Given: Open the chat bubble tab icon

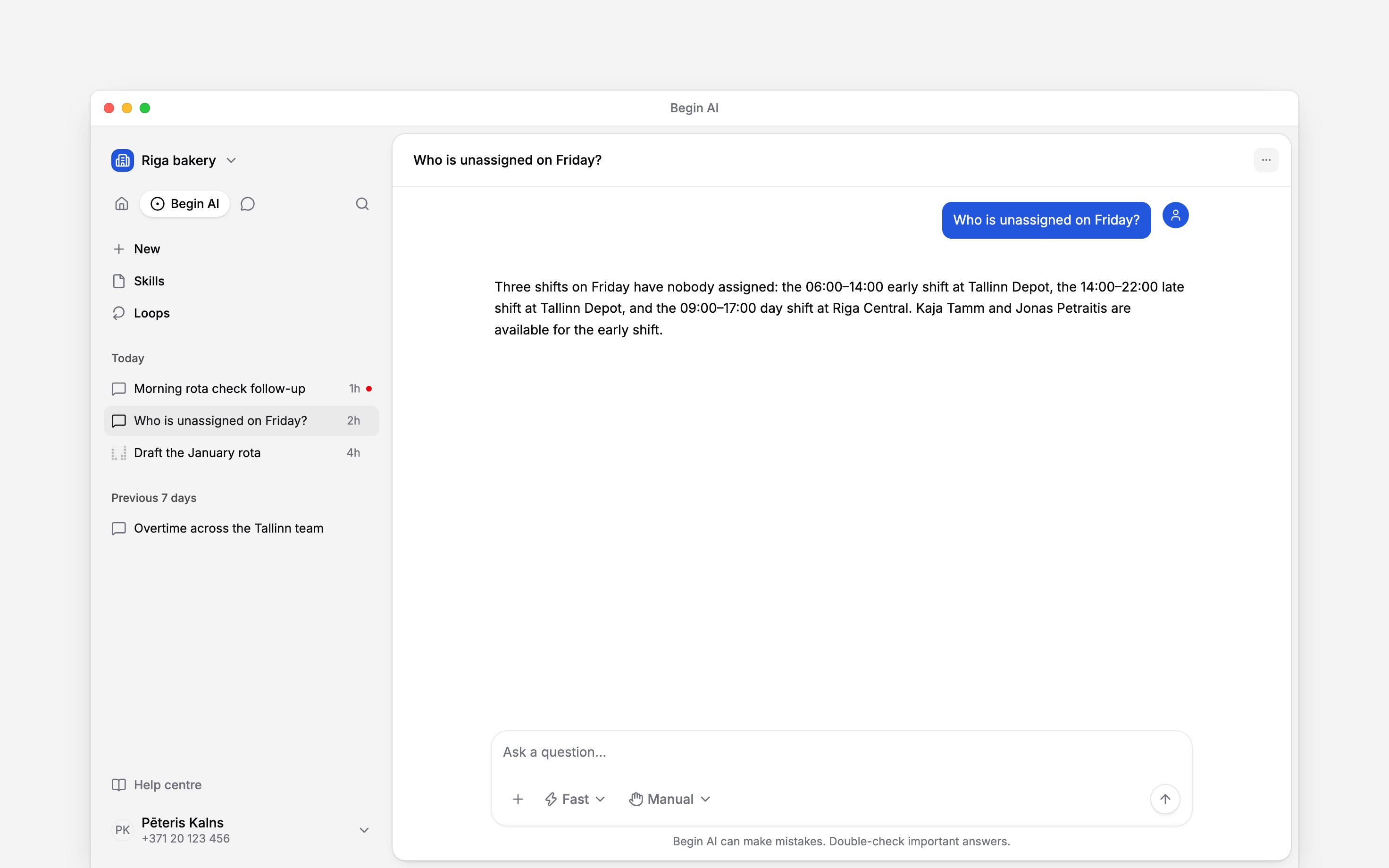Looking at the screenshot, I should (247, 204).
